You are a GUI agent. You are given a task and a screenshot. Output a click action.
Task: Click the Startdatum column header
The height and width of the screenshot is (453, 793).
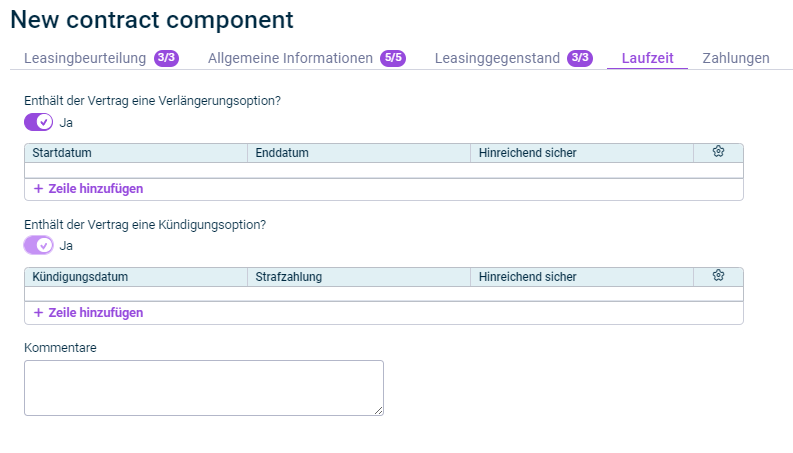(136, 153)
